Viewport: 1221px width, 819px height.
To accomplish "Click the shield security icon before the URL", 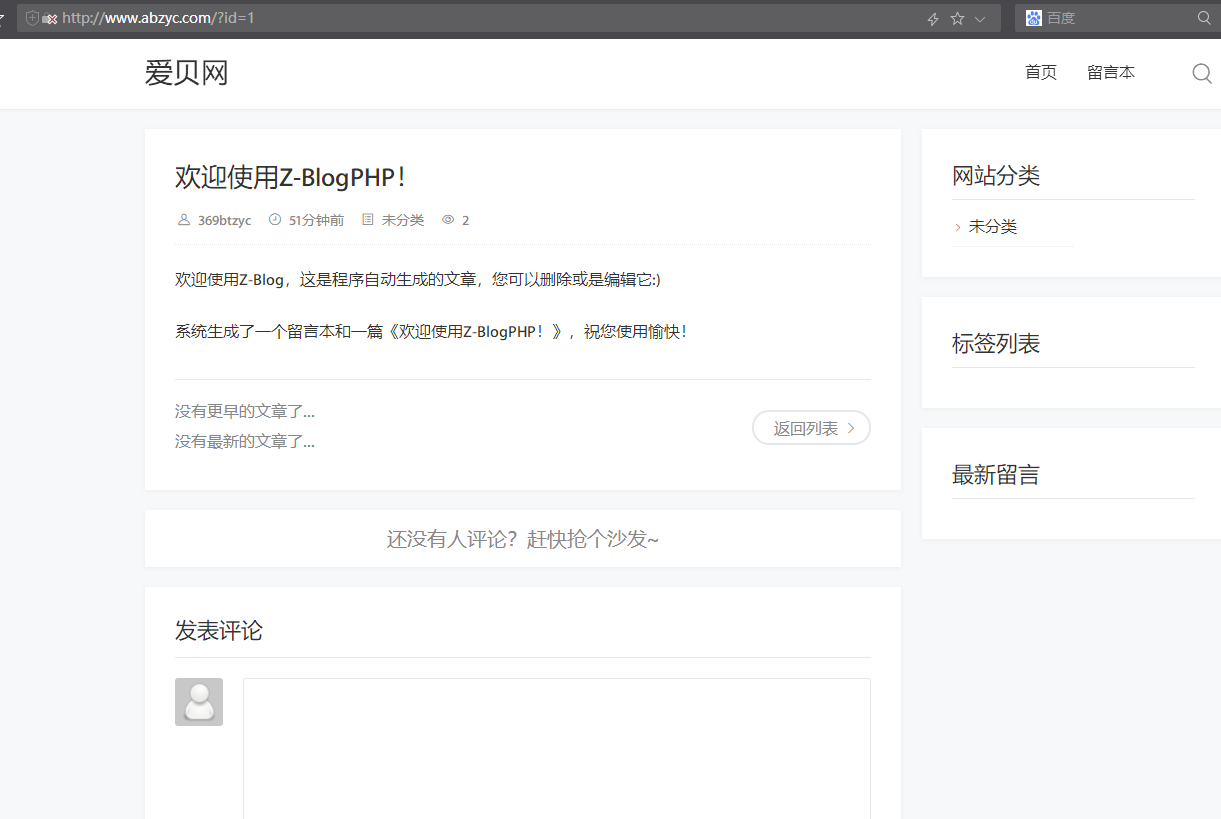I will [32, 18].
